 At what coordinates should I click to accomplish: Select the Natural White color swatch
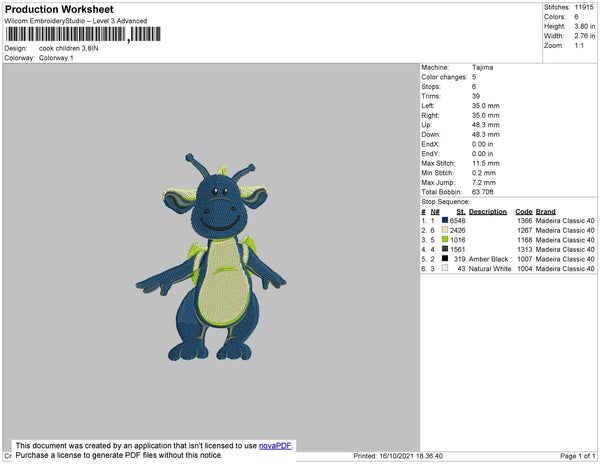click(445, 268)
